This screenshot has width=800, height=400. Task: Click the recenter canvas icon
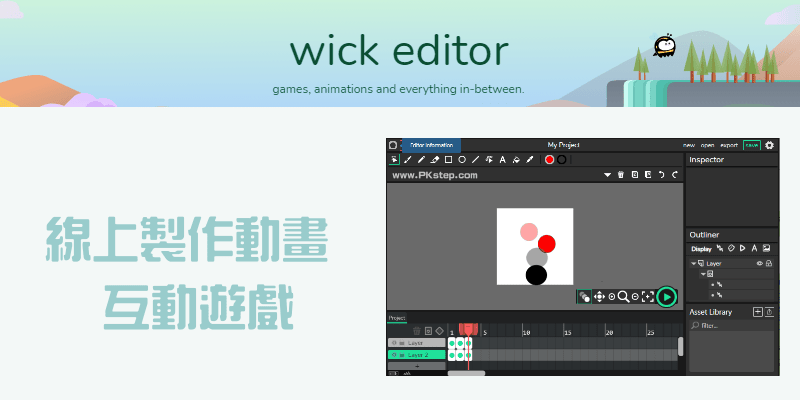(647, 296)
